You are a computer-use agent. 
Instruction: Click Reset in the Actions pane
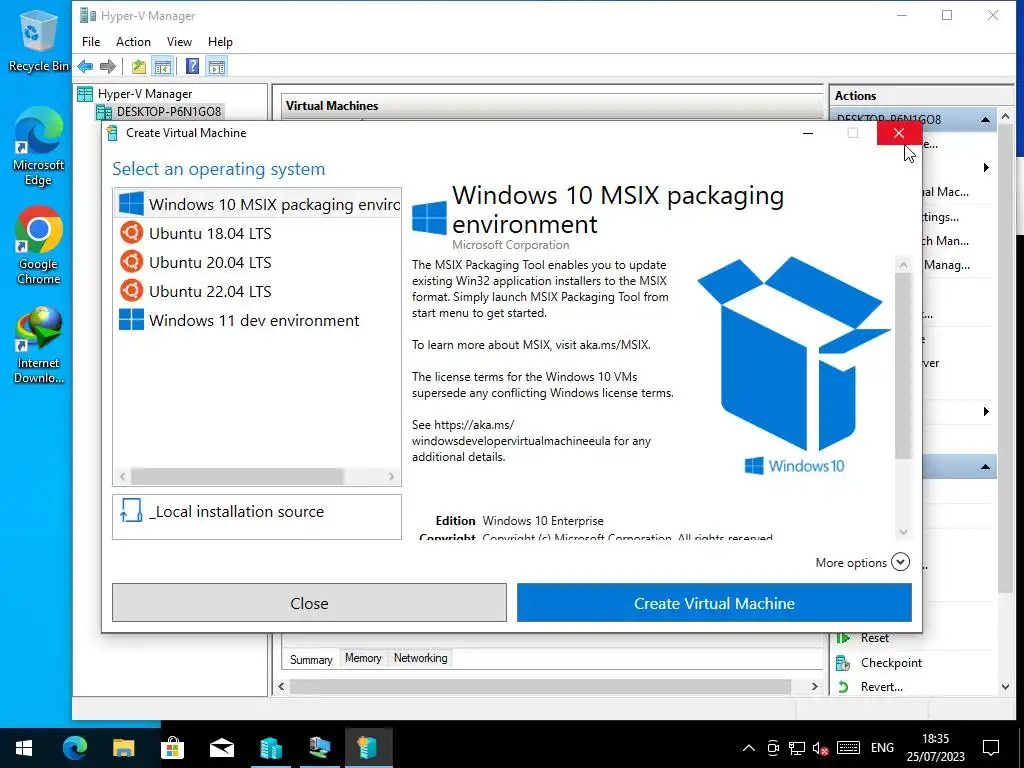tap(874, 638)
